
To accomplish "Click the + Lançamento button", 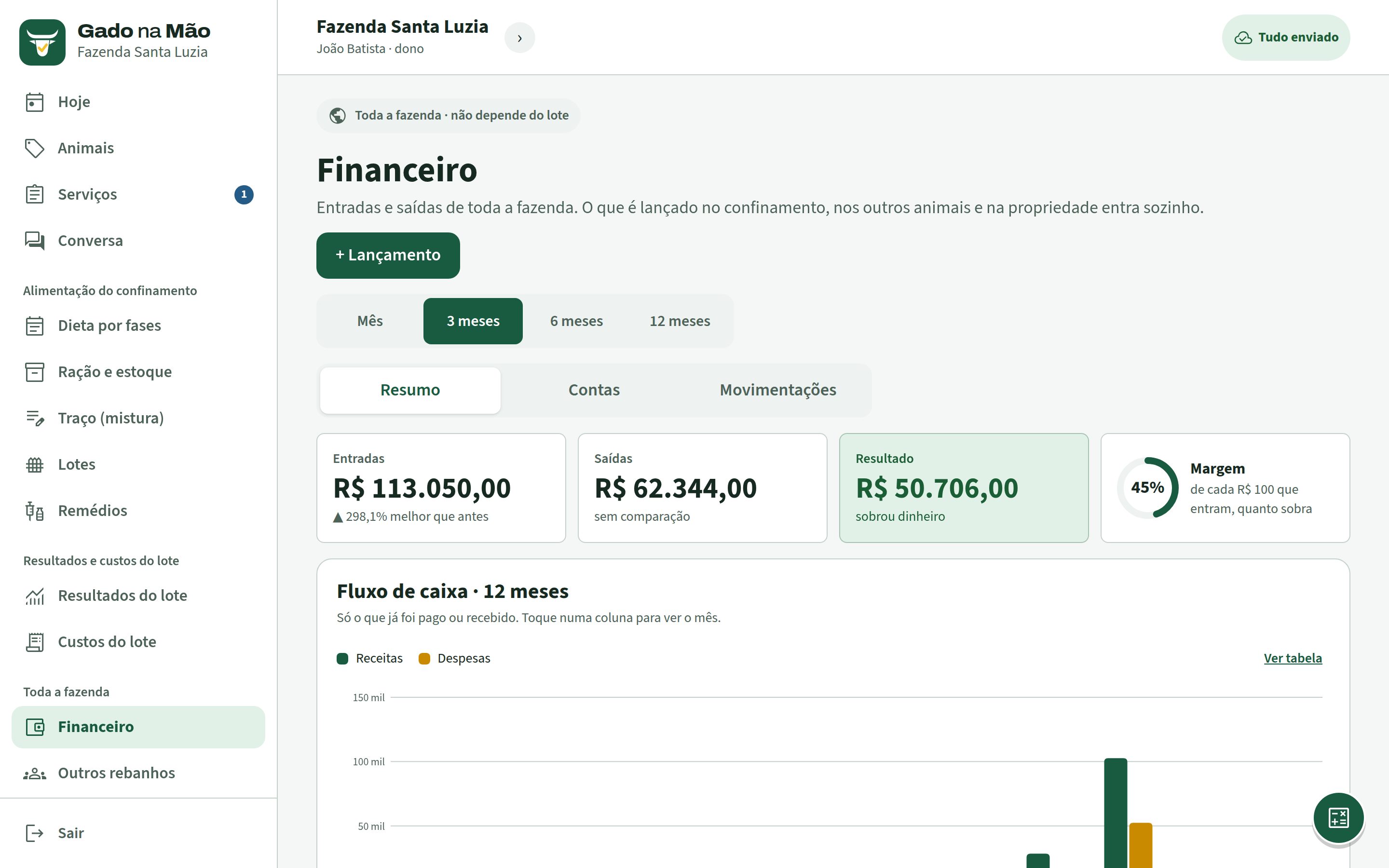I will click(x=388, y=256).
